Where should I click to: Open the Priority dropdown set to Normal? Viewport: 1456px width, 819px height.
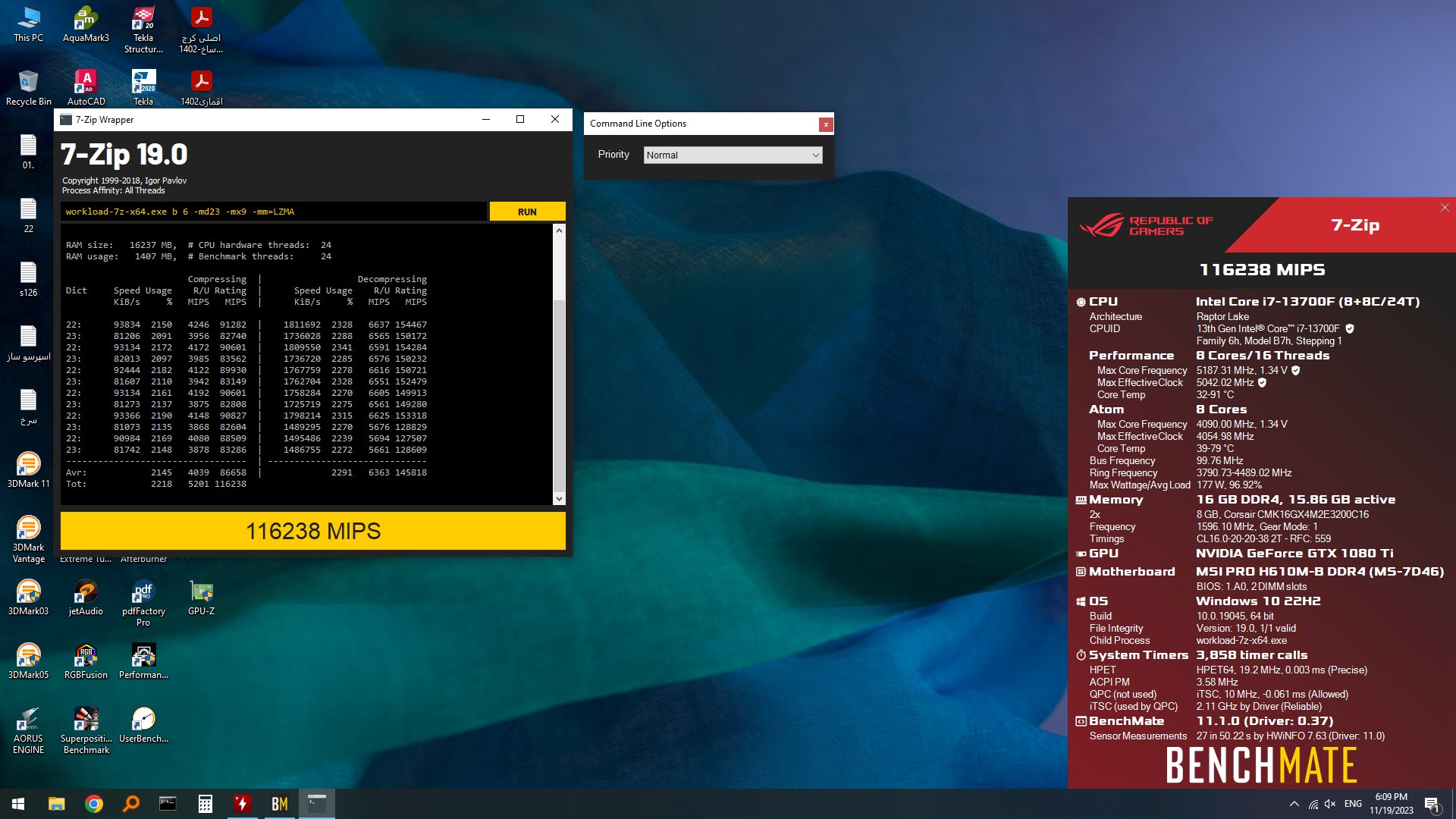pyautogui.click(x=733, y=155)
